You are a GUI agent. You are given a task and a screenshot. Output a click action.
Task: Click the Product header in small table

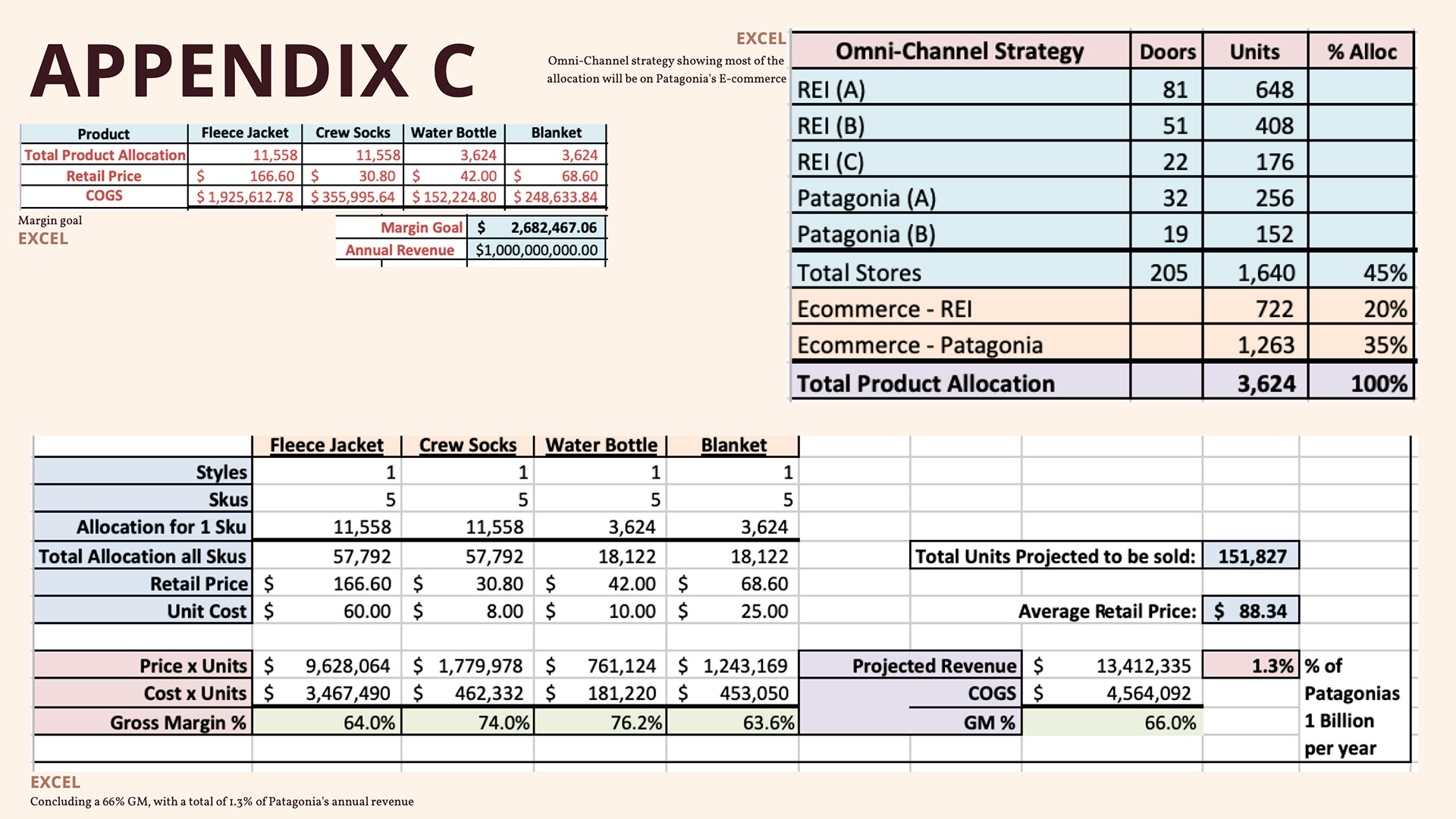104,134
